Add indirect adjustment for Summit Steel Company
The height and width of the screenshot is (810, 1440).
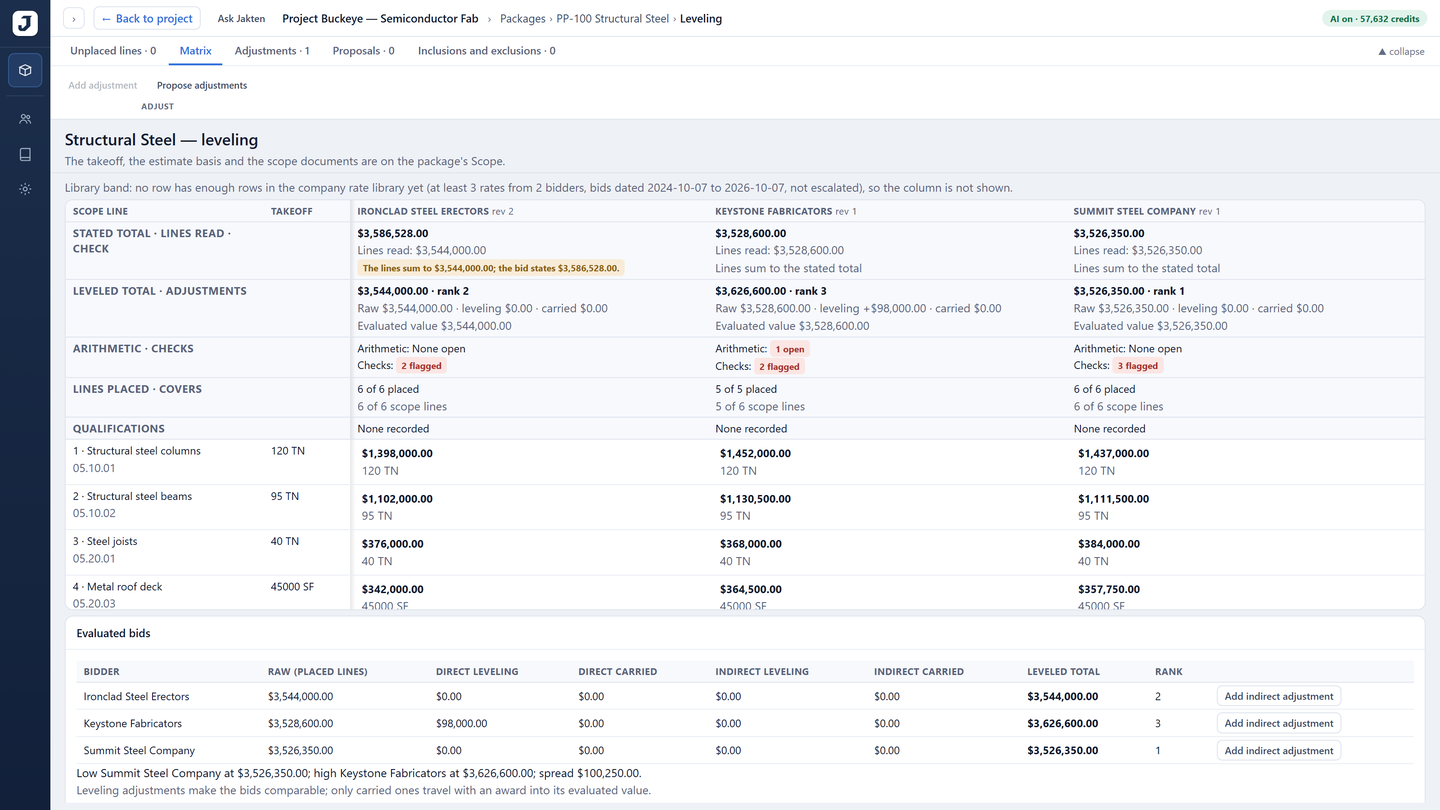(x=1279, y=750)
